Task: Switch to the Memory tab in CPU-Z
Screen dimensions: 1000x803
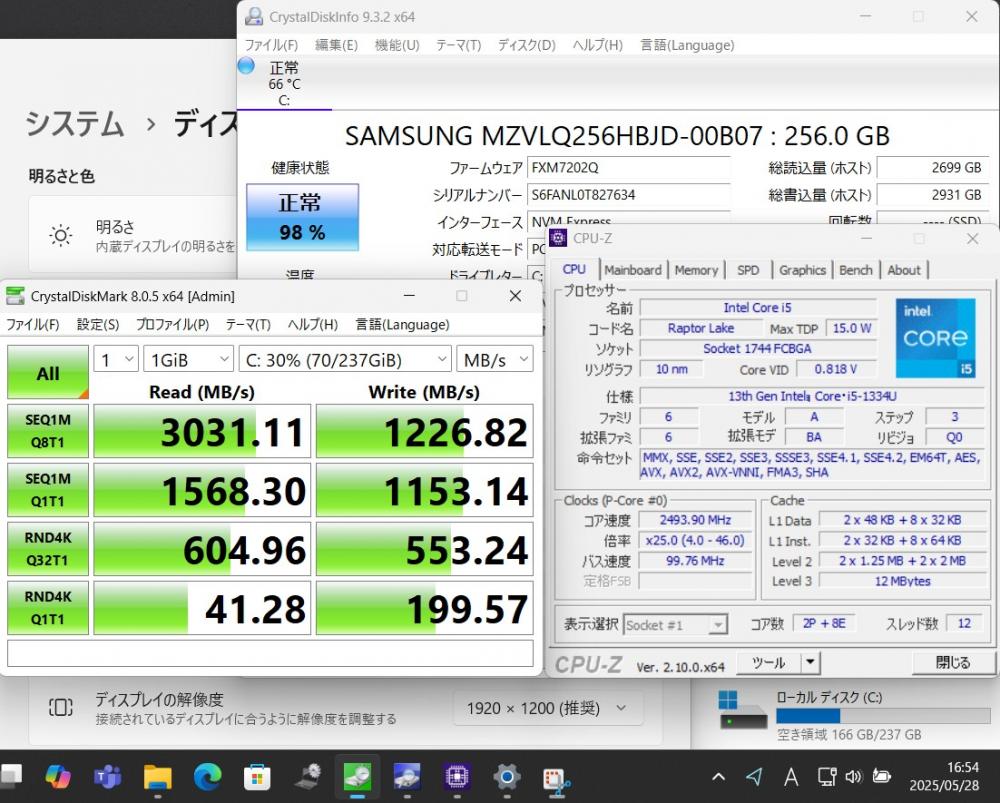Action: (696, 270)
